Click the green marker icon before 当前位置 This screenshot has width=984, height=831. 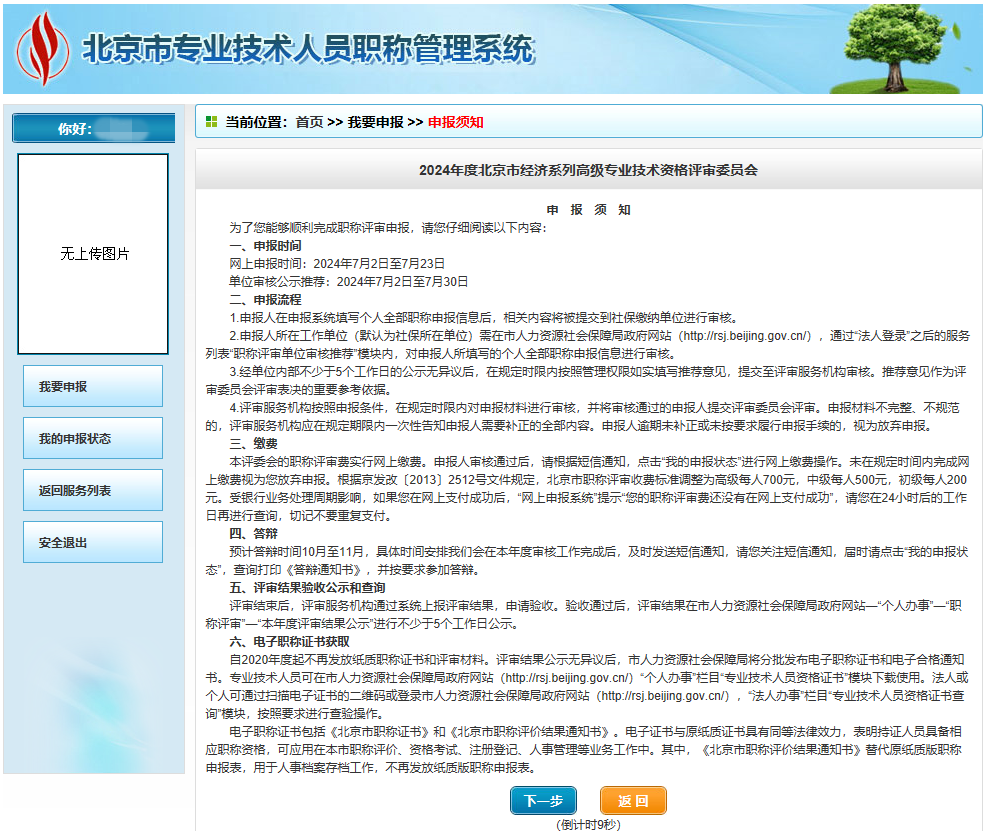210,119
